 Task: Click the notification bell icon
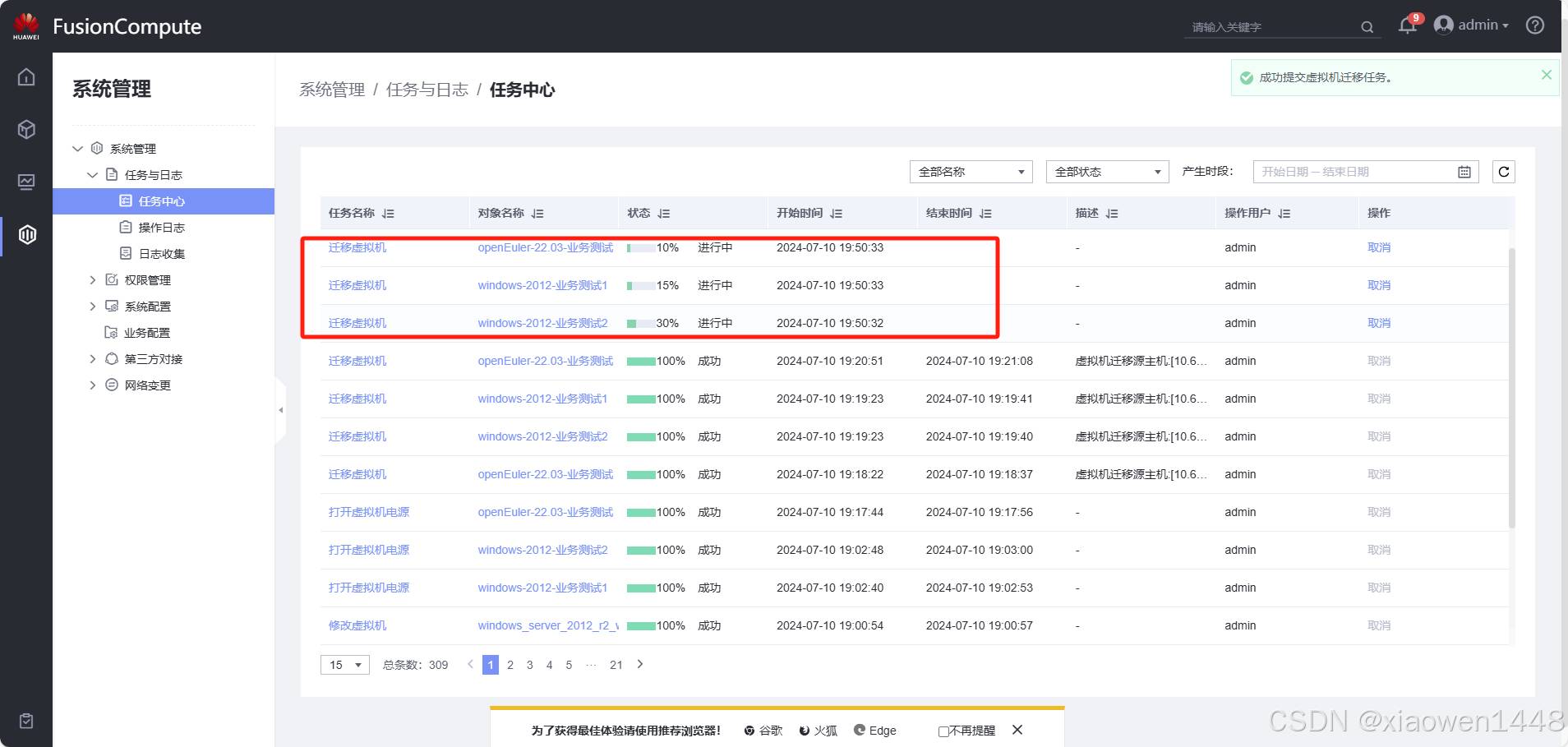[1407, 26]
